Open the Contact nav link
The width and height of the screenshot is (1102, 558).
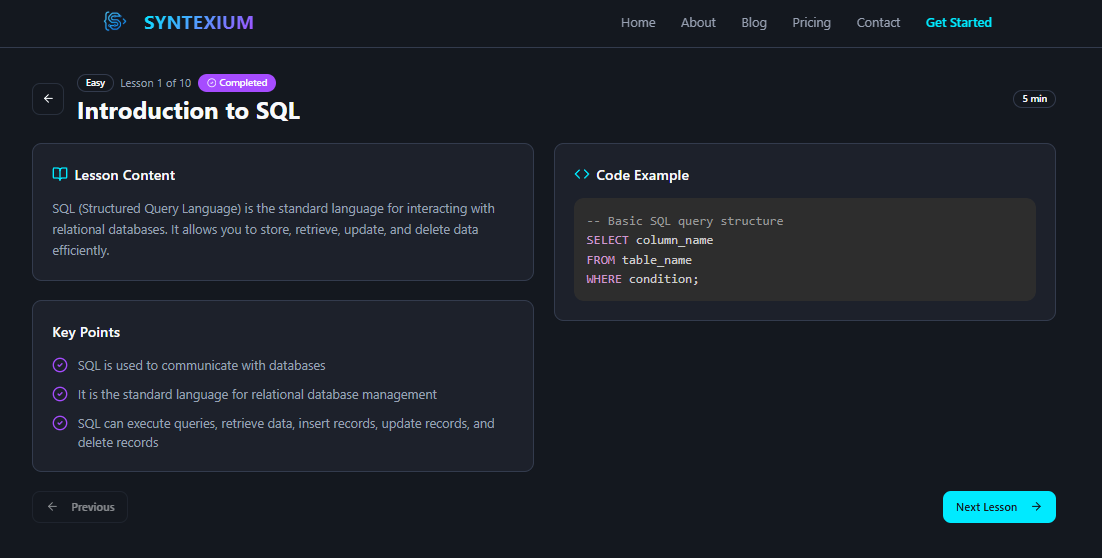(879, 22)
